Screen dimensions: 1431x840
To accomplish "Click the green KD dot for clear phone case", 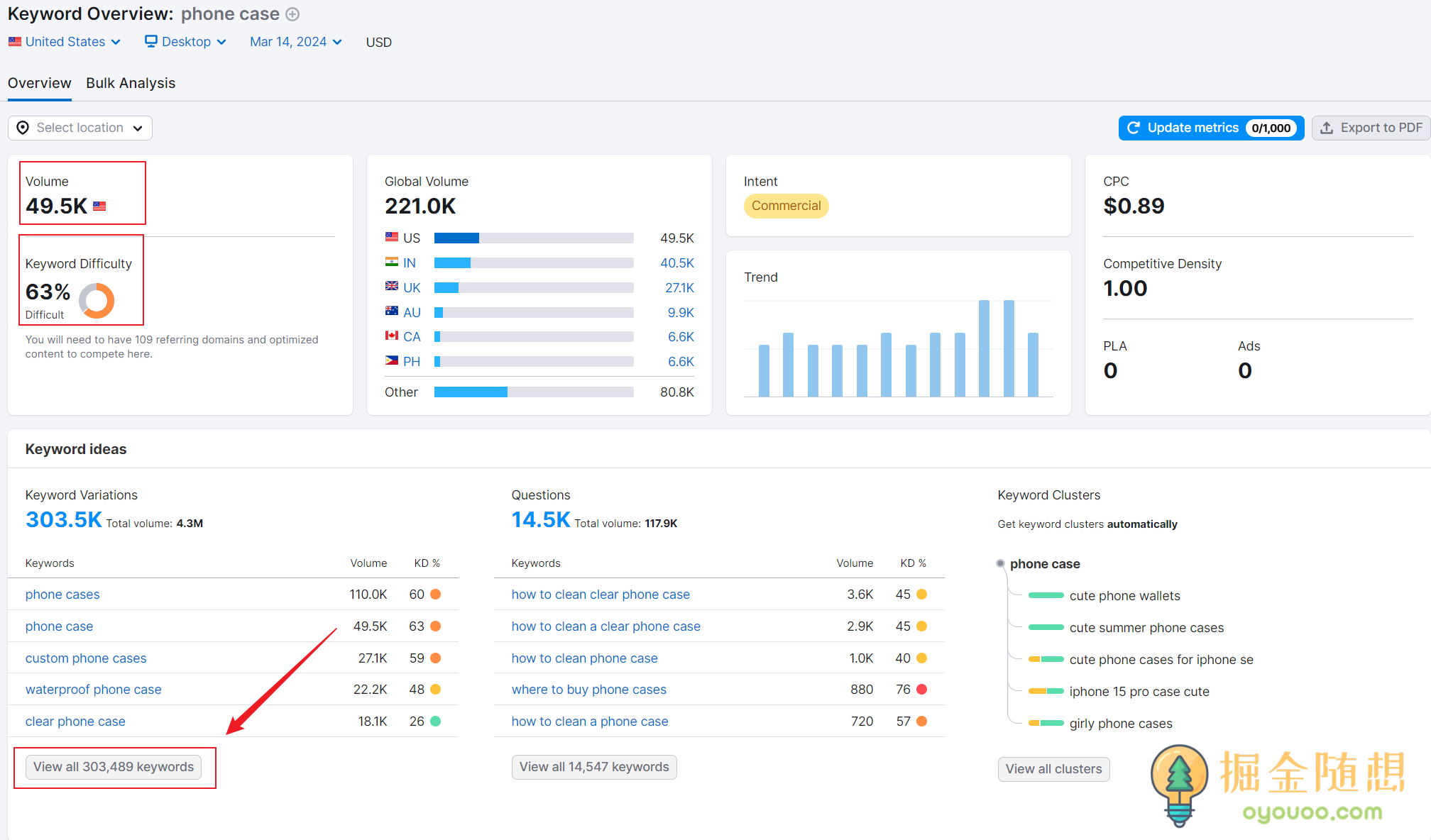I will pyautogui.click(x=436, y=722).
